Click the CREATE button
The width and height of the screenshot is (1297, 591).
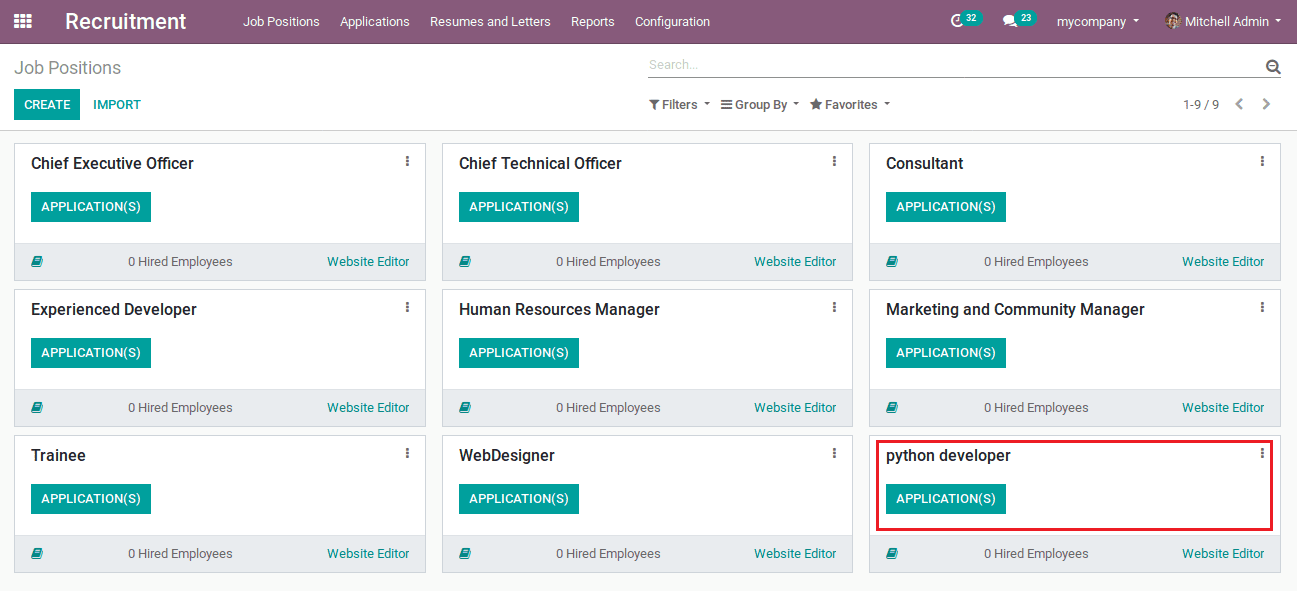pyautogui.click(x=47, y=104)
